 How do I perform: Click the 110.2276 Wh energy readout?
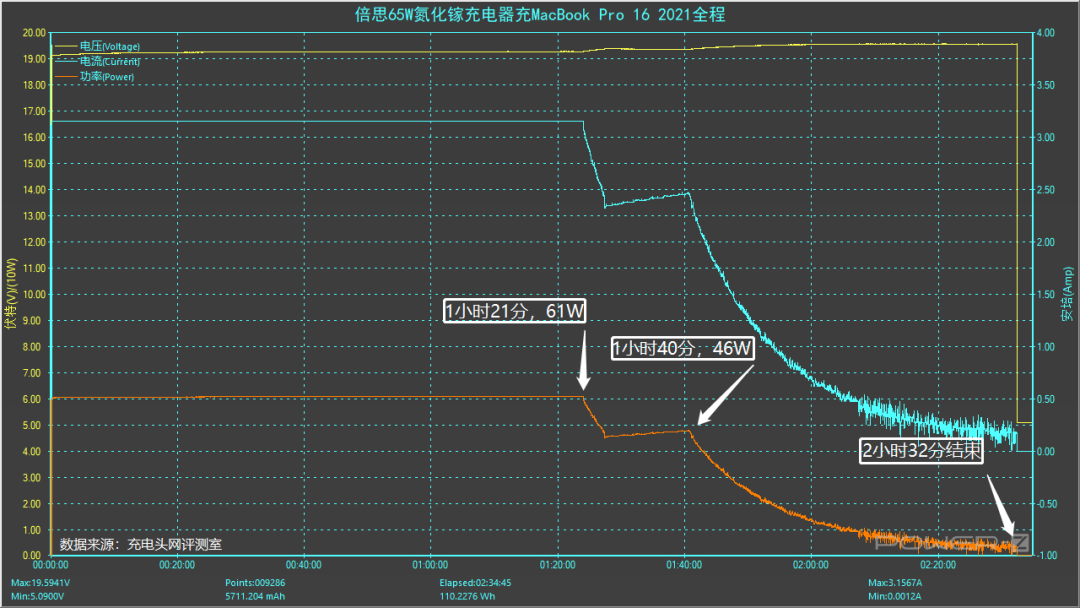coord(467,596)
